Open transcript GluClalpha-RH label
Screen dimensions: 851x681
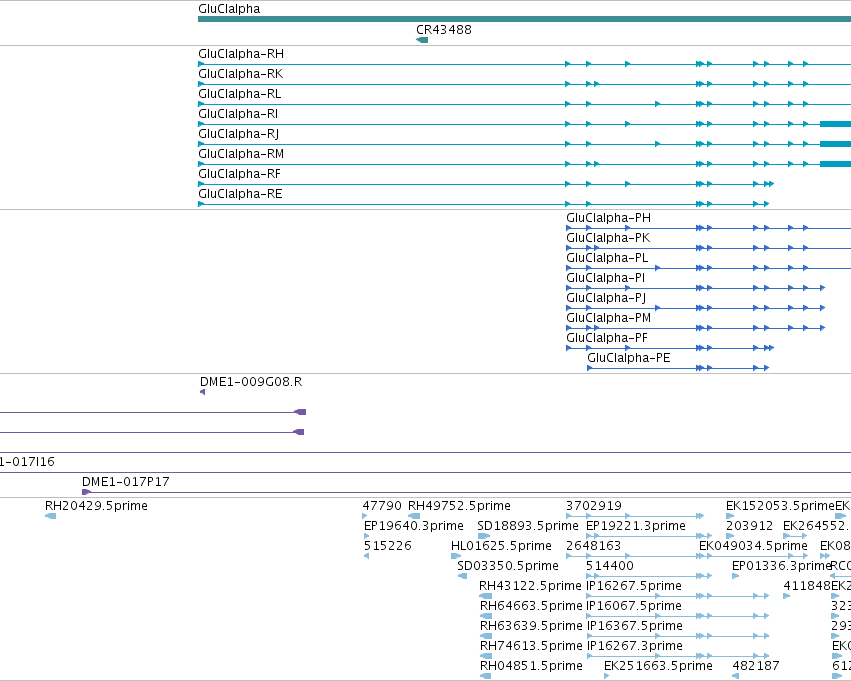click(x=241, y=54)
